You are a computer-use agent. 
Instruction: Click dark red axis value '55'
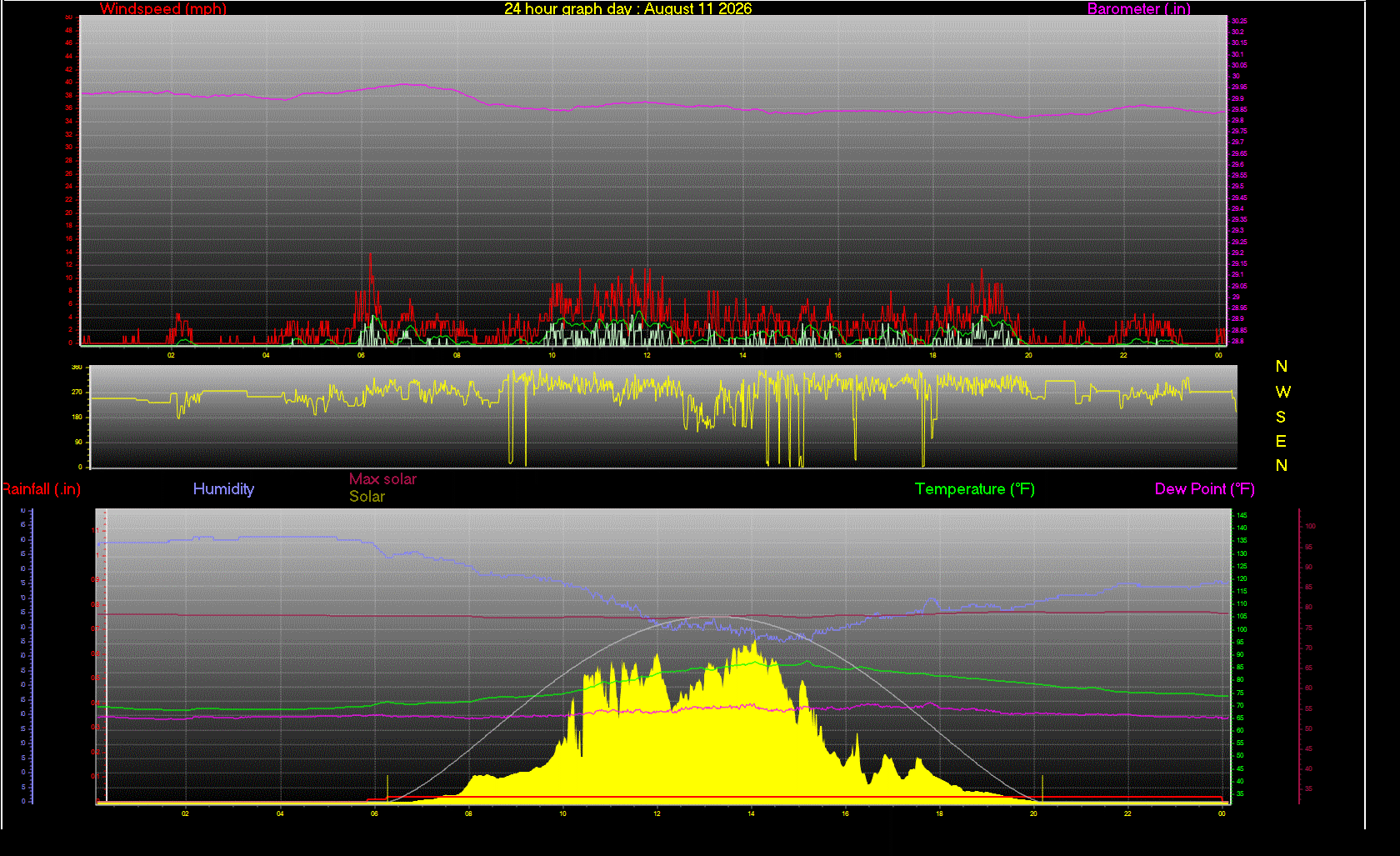(x=1308, y=708)
